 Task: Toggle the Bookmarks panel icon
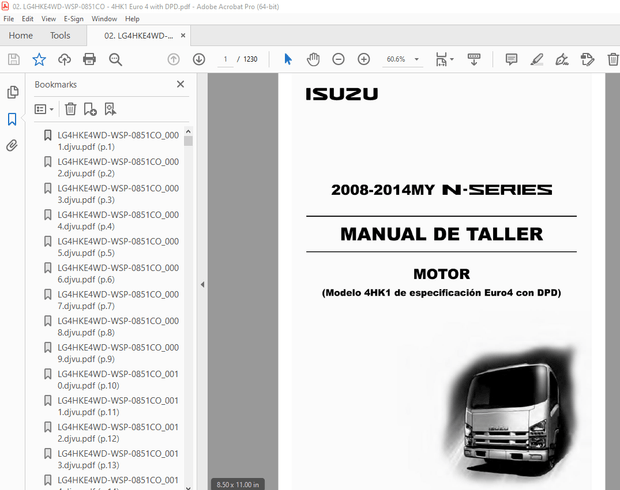pos(12,119)
